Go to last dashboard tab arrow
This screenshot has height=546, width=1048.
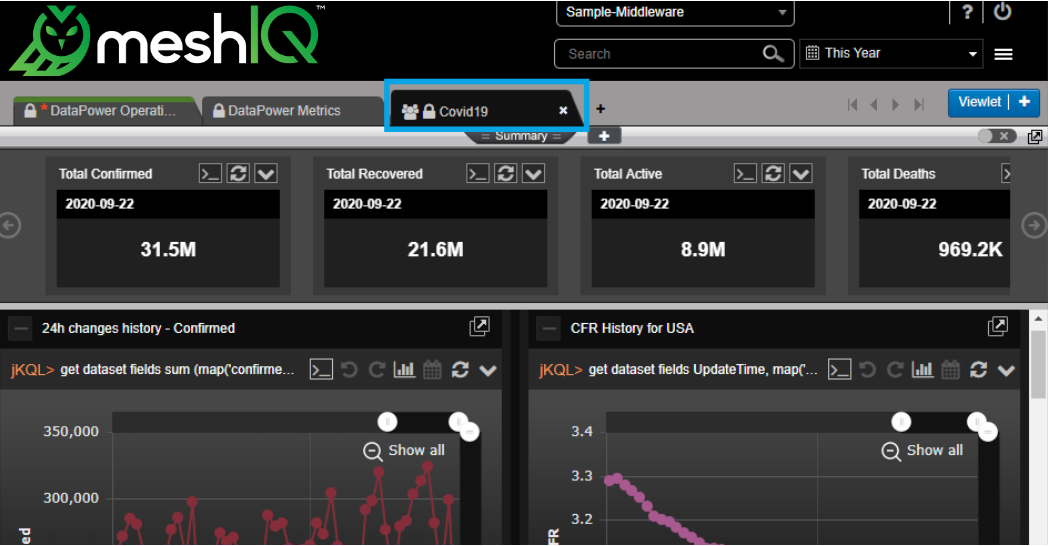click(919, 105)
